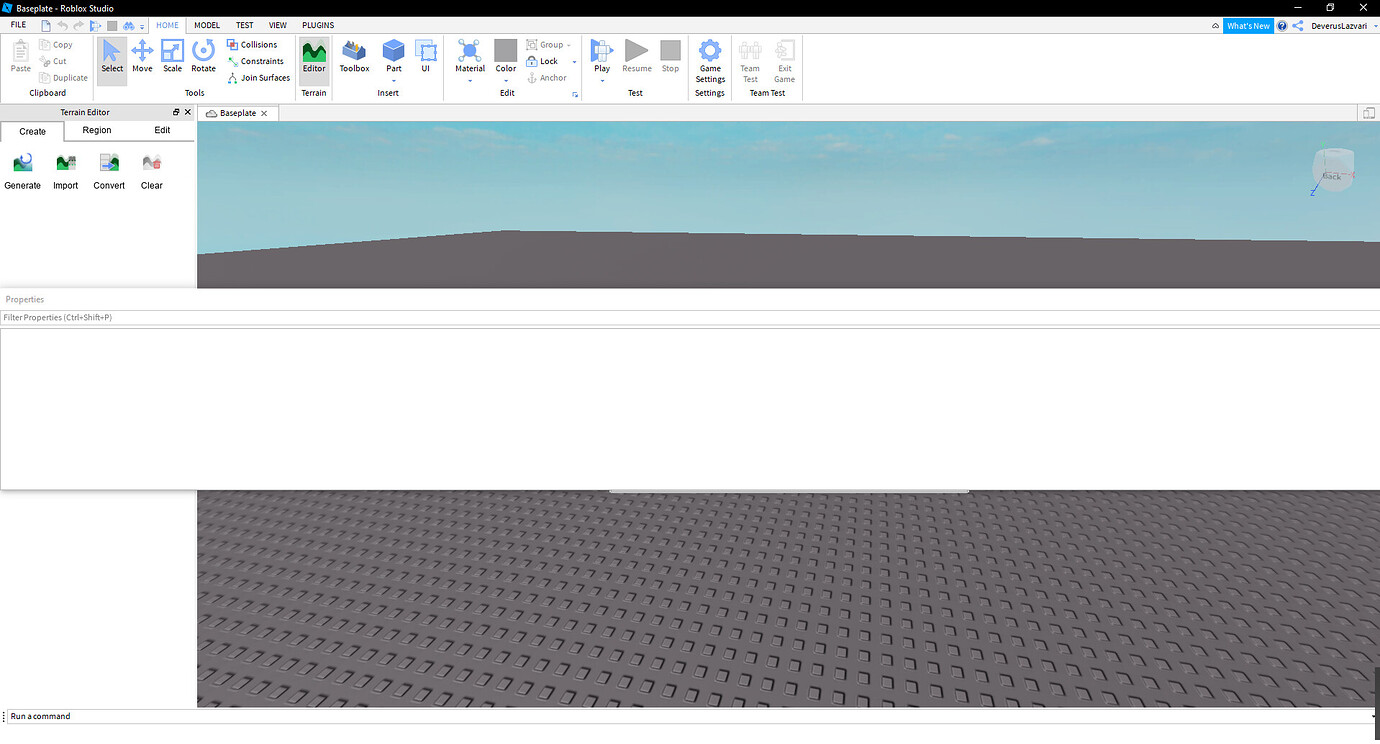Screen dimensions: 1380x744
Task: Open the Terrain Editor via Editor icon
Action: point(314,57)
